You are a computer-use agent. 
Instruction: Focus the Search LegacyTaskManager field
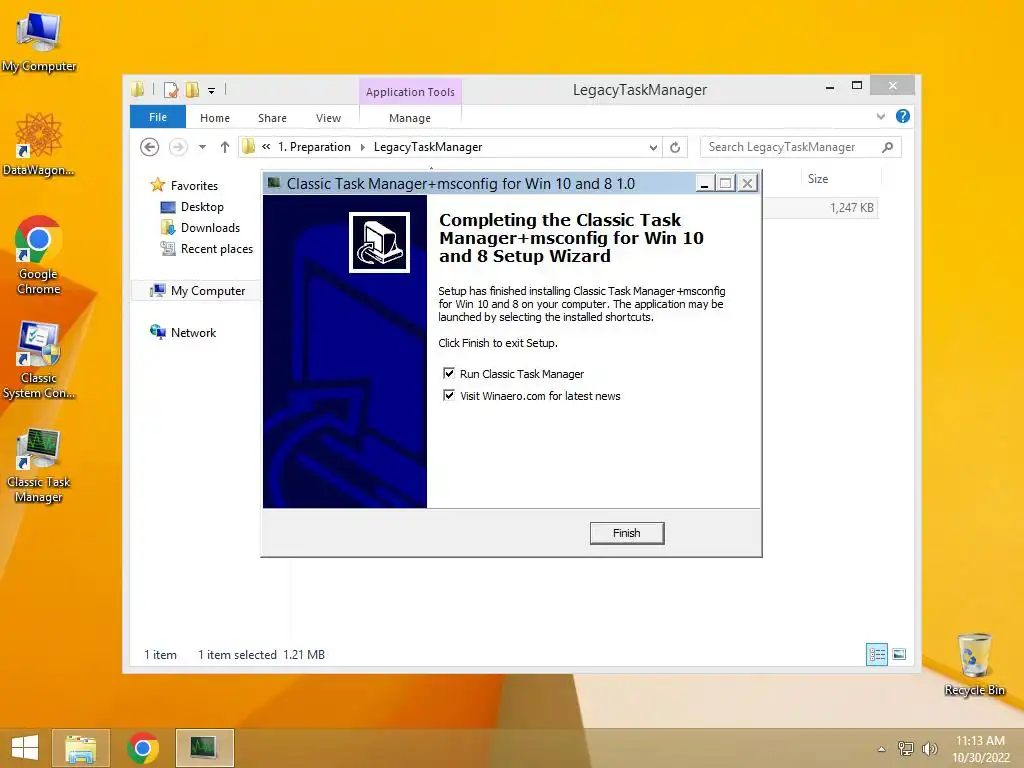coord(801,147)
